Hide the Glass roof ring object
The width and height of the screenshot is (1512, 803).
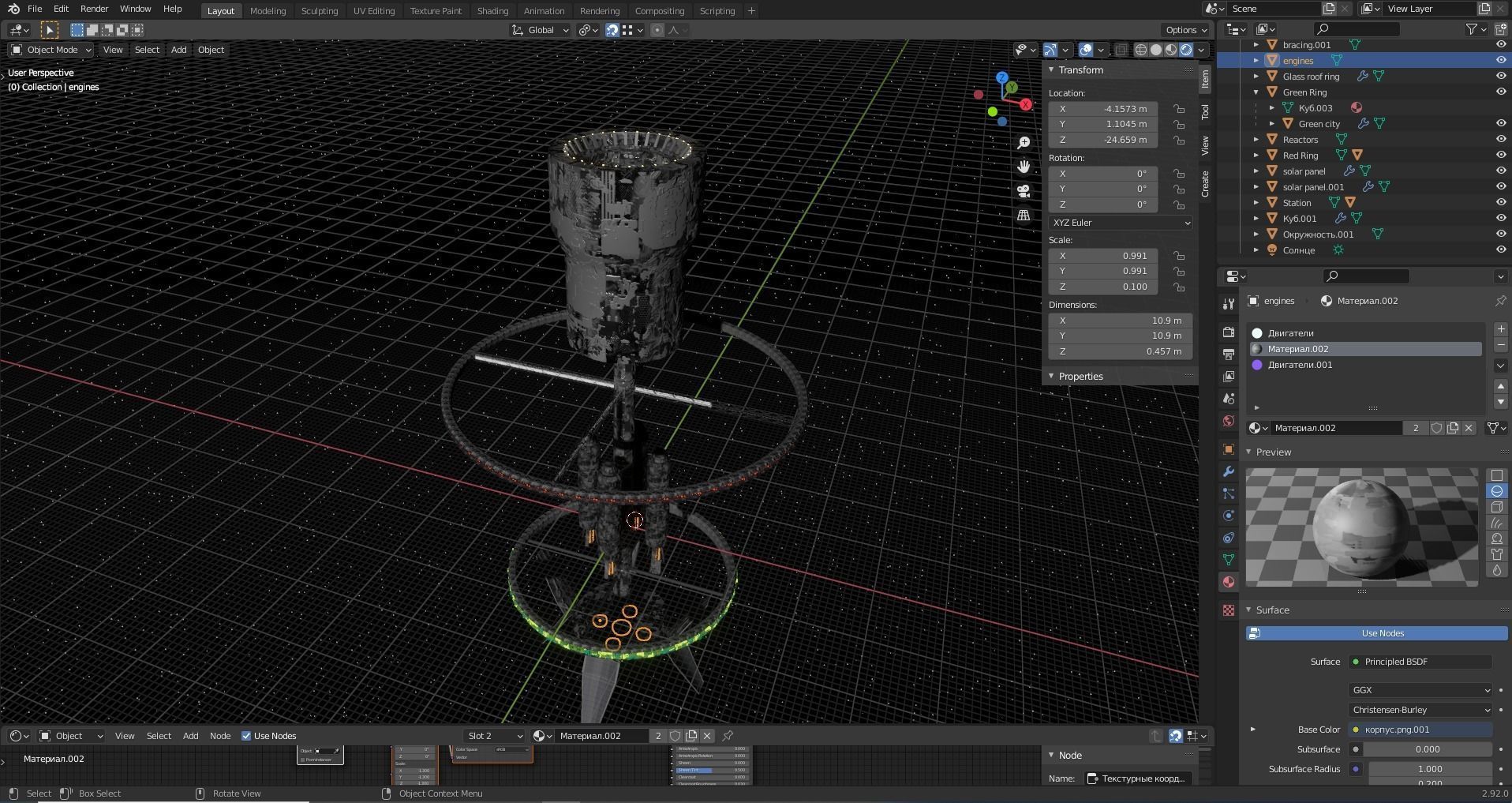pyautogui.click(x=1501, y=77)
